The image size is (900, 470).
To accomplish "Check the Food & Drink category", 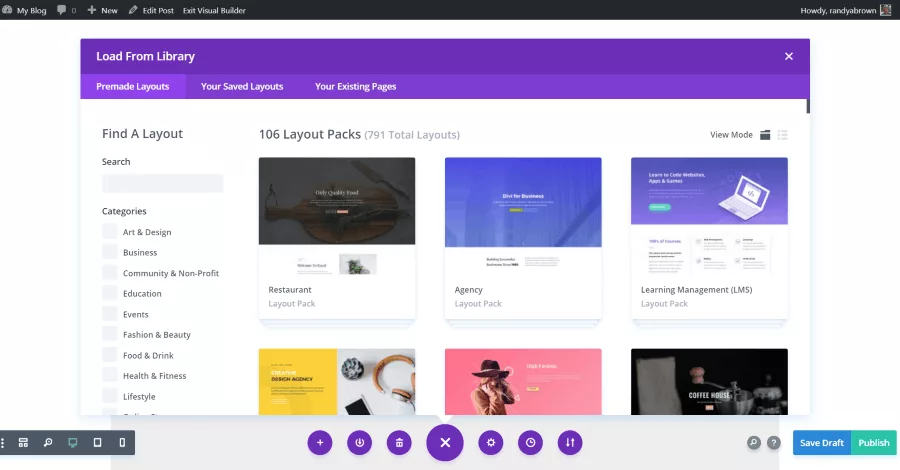I will [x=110, y=355].
